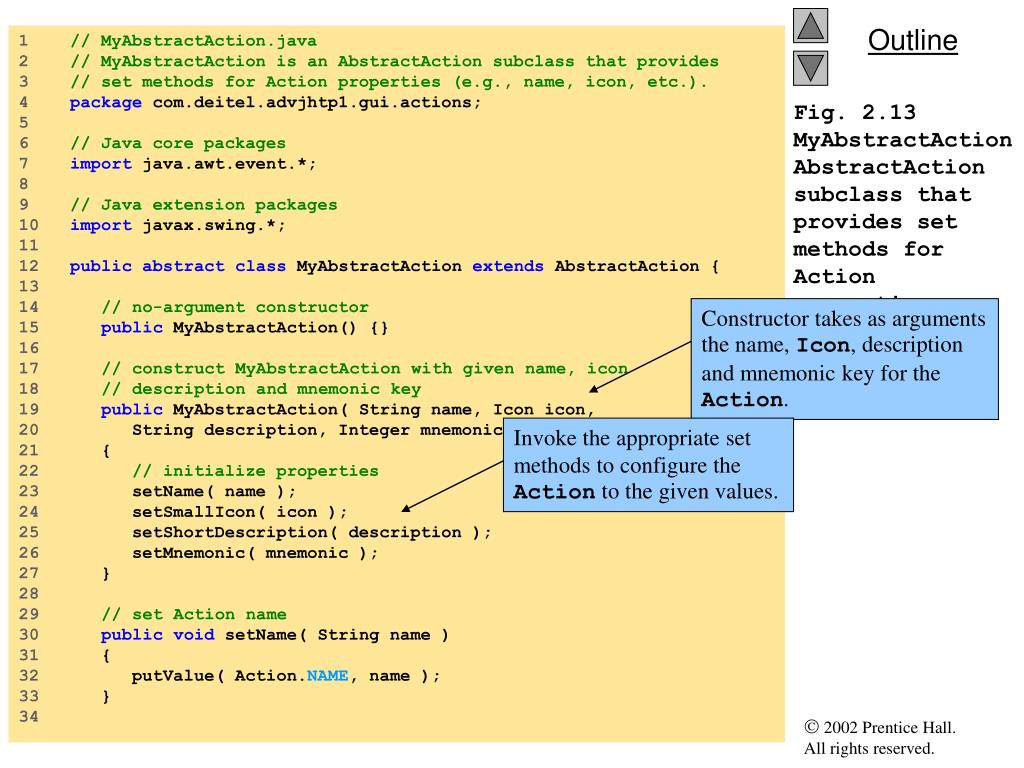Select the statement 'setSmallIcon( icon );'
The image size is (1024, 768).
239,512
